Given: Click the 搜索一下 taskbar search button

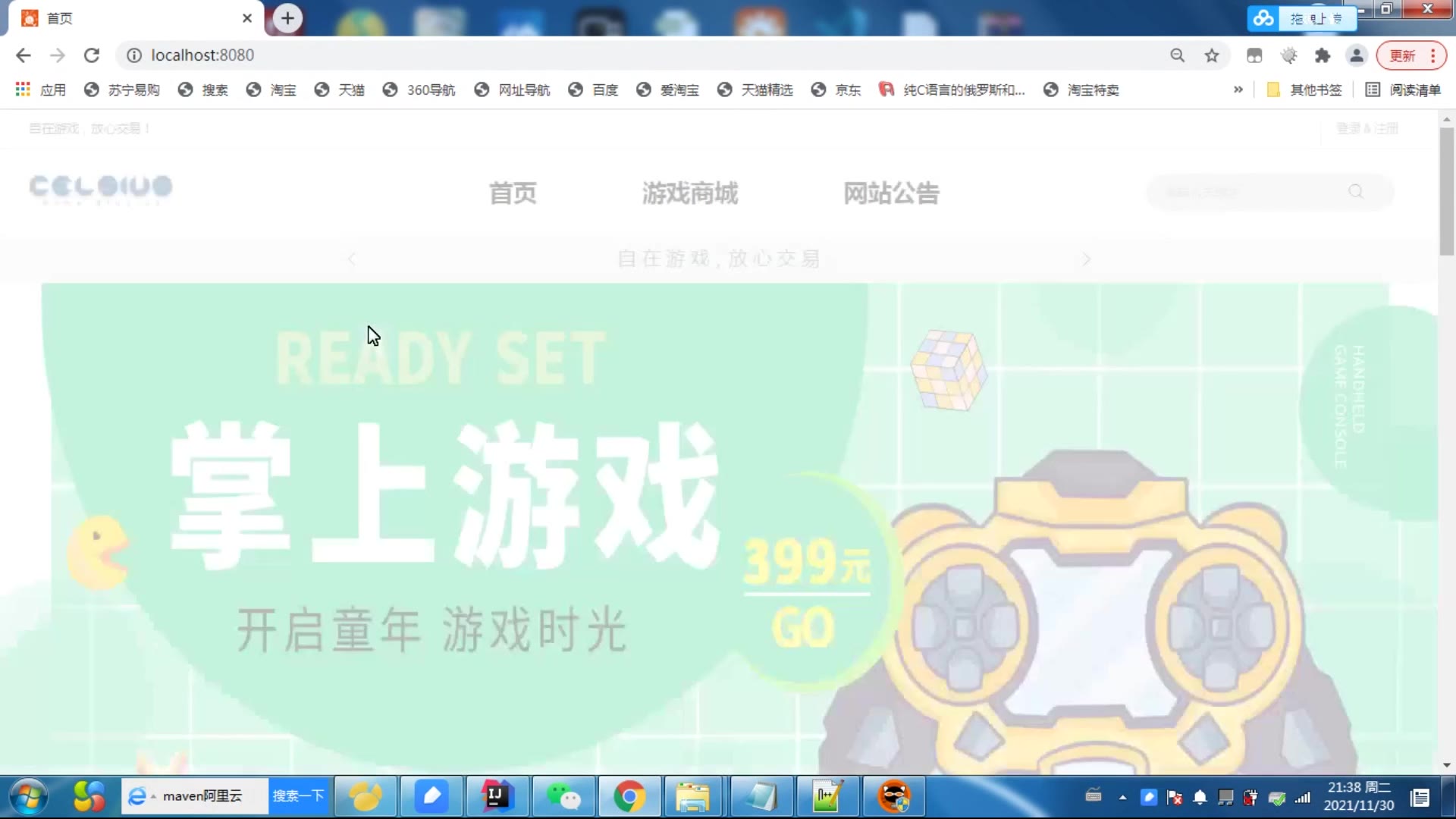Looking at the screenshot, I should coord(298,795).
